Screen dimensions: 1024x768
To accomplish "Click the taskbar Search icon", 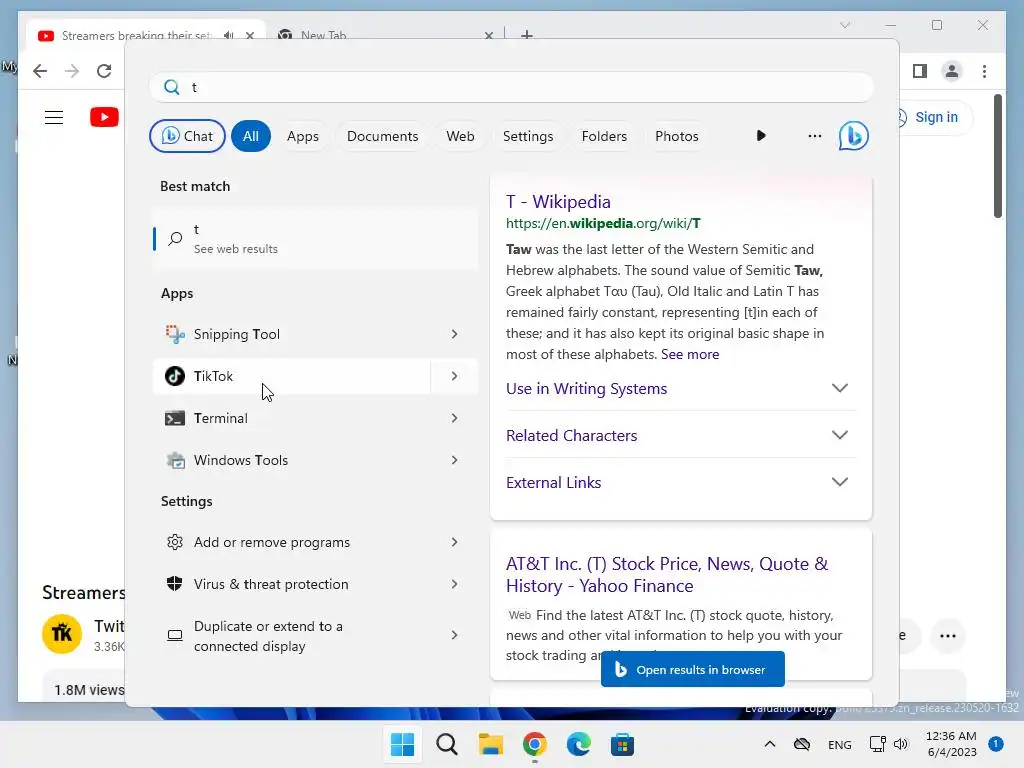I will [x=447, y=744].
